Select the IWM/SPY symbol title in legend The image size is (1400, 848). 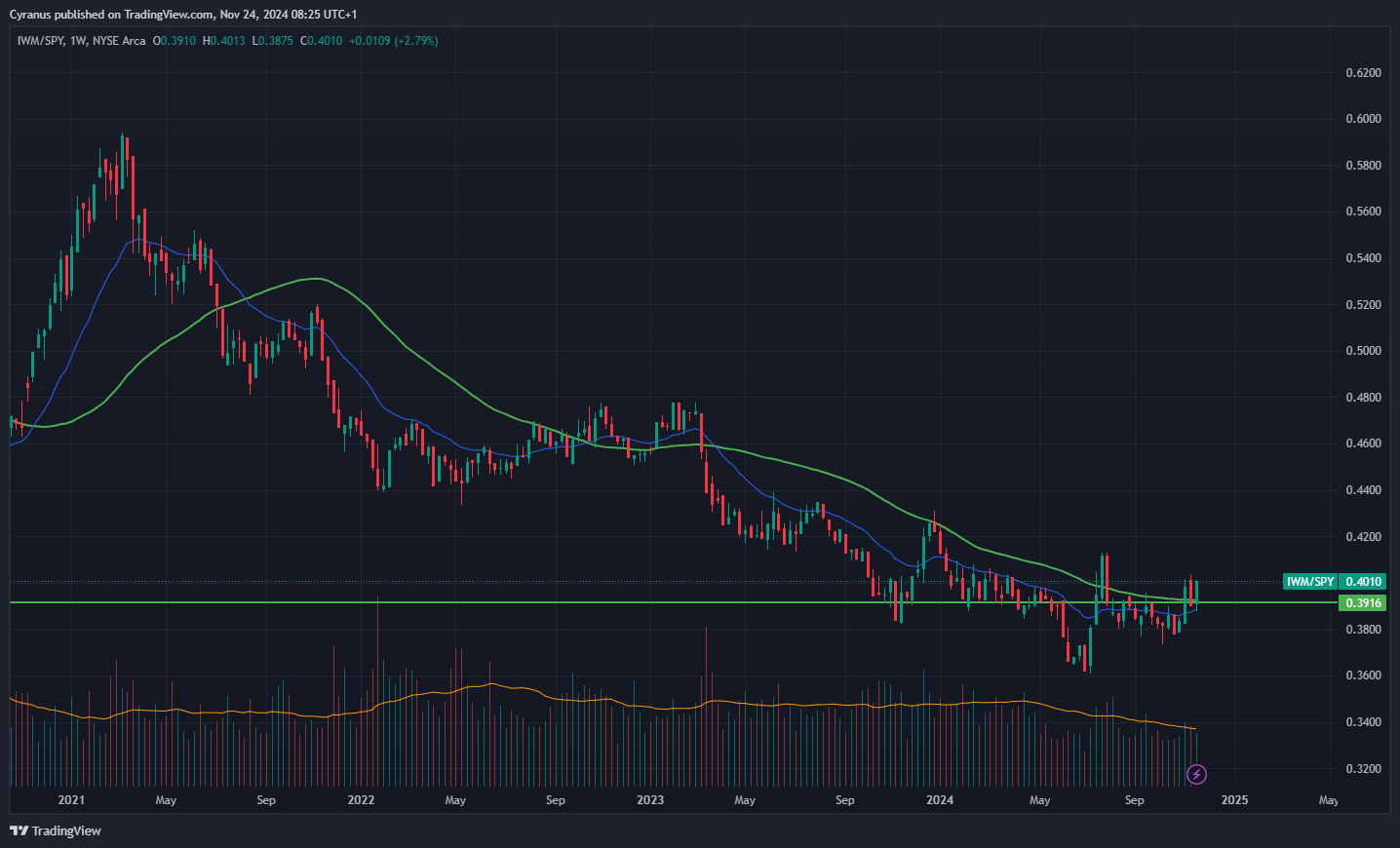click(40, 41)
